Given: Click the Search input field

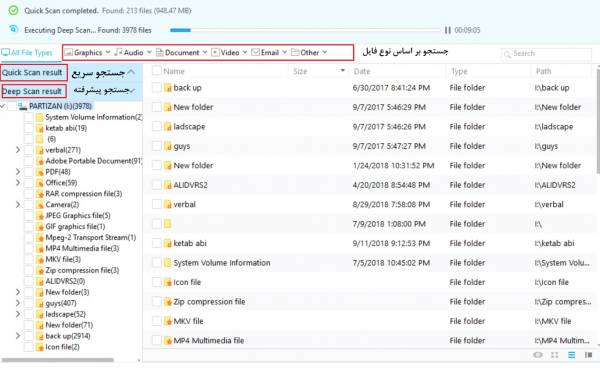Looking at the screenshot, I should (546, 54).
